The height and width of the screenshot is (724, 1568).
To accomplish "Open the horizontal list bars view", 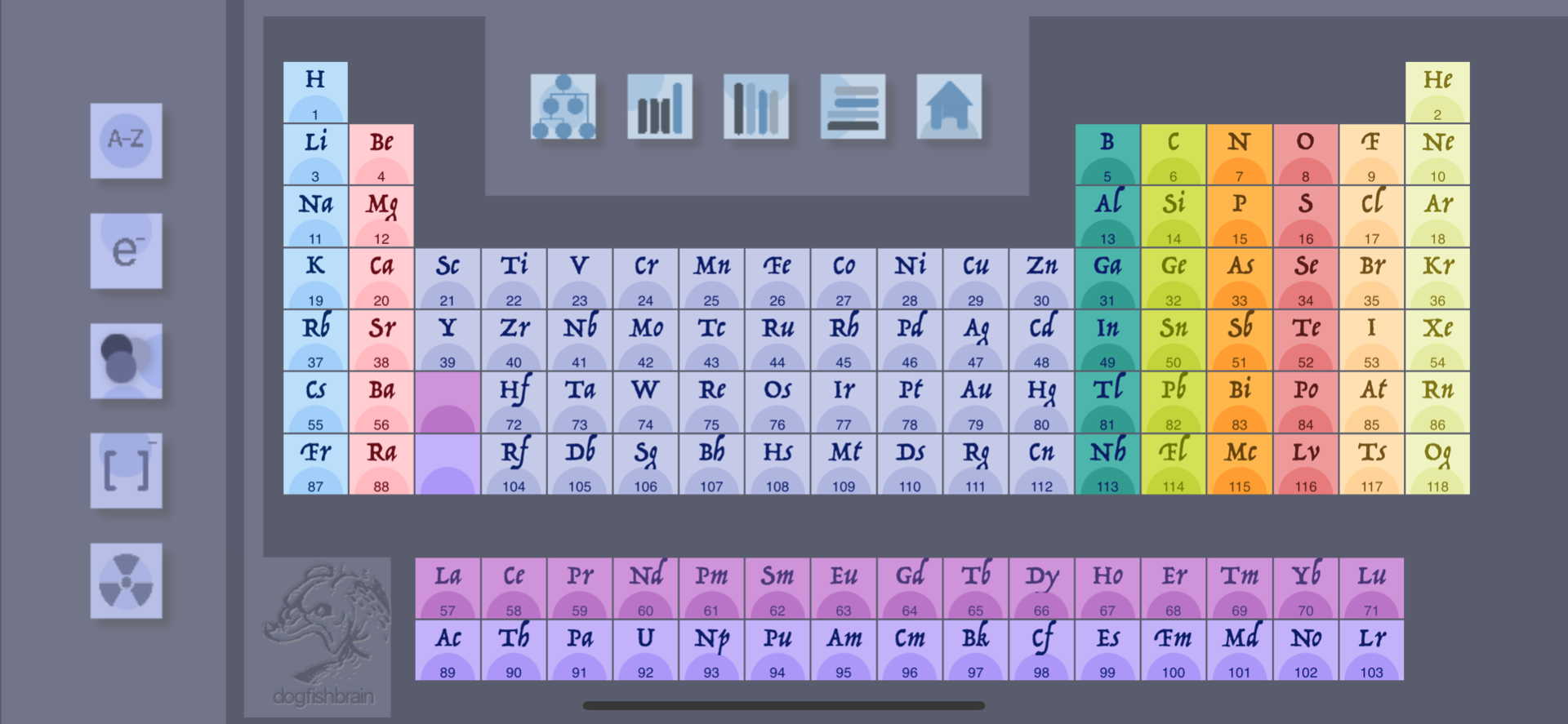I will point(853,107).
